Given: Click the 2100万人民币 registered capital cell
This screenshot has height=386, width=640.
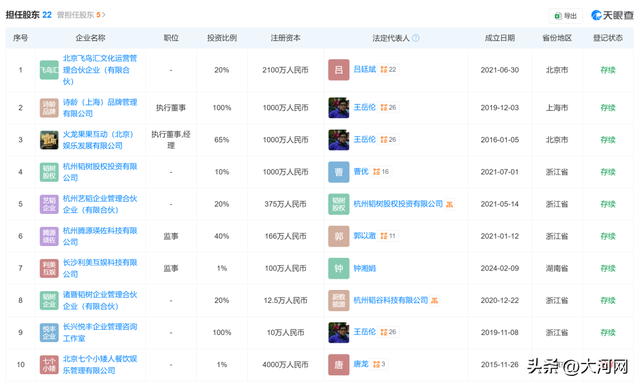Looking at the screenshot, I should point(285,70).
